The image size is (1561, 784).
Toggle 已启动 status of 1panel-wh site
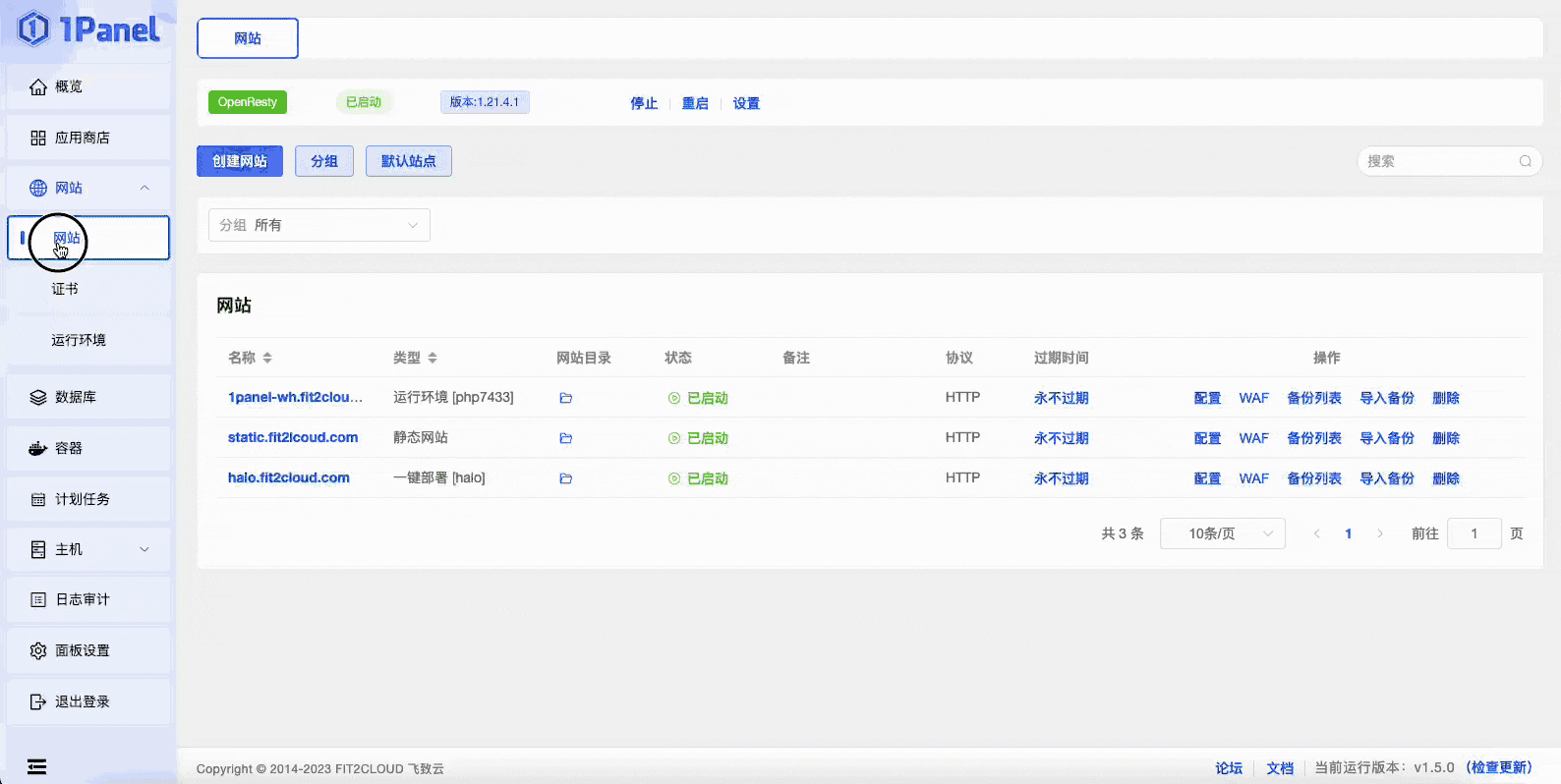pos(698,398)
